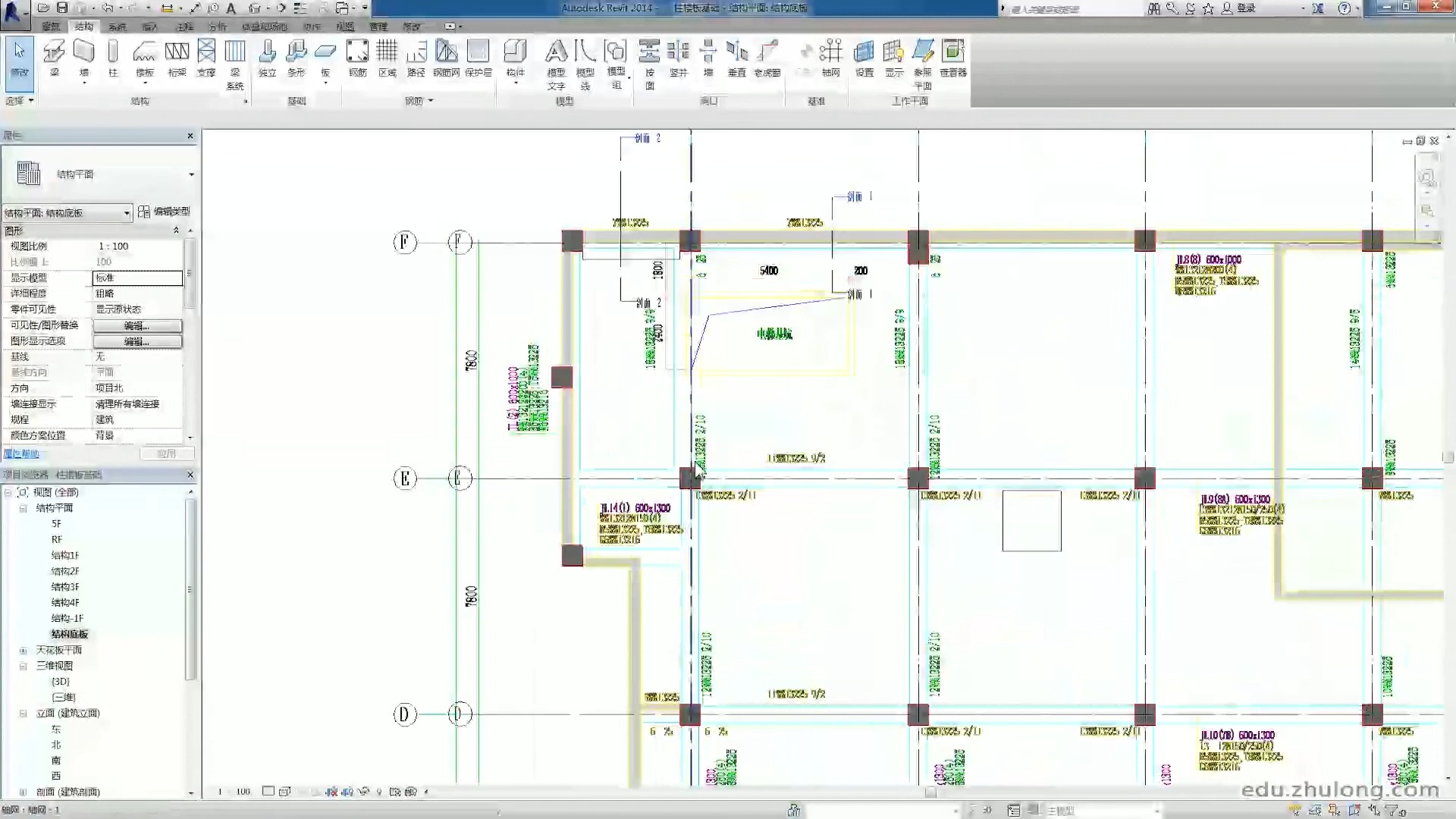Collapse the 结构平面 tree node
The height and width of the screenshot is (819, 1456).
tap(23, 508)
